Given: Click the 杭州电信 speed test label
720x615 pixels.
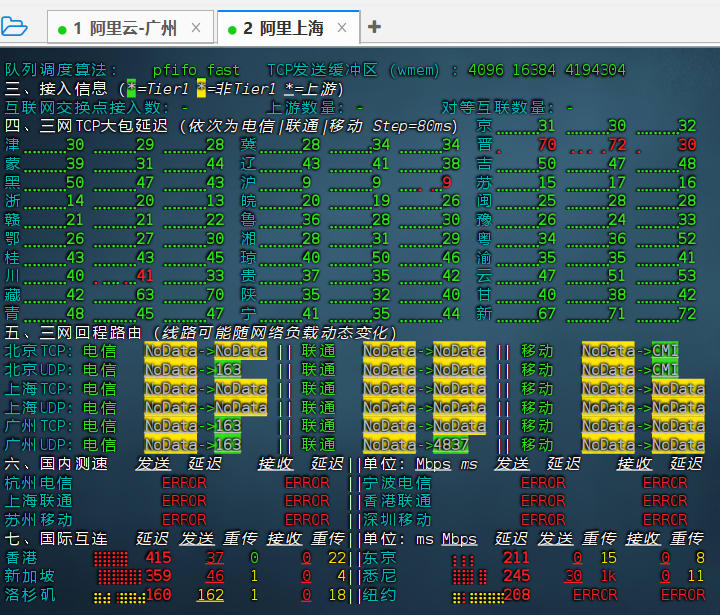Looking at the screenshot, I should point(39,482).
